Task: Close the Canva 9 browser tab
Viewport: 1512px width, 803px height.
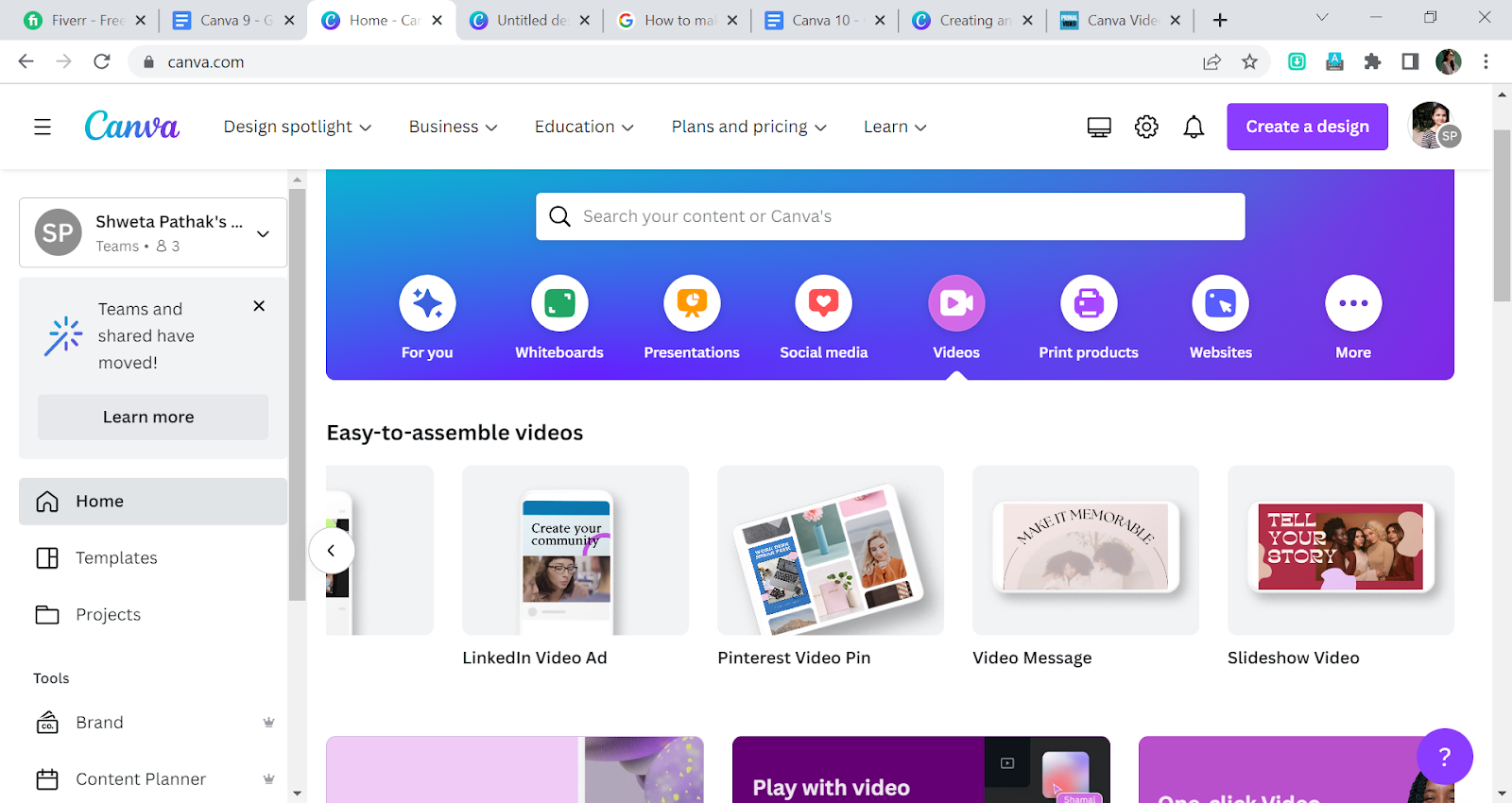Action: [x=289, y=20]
